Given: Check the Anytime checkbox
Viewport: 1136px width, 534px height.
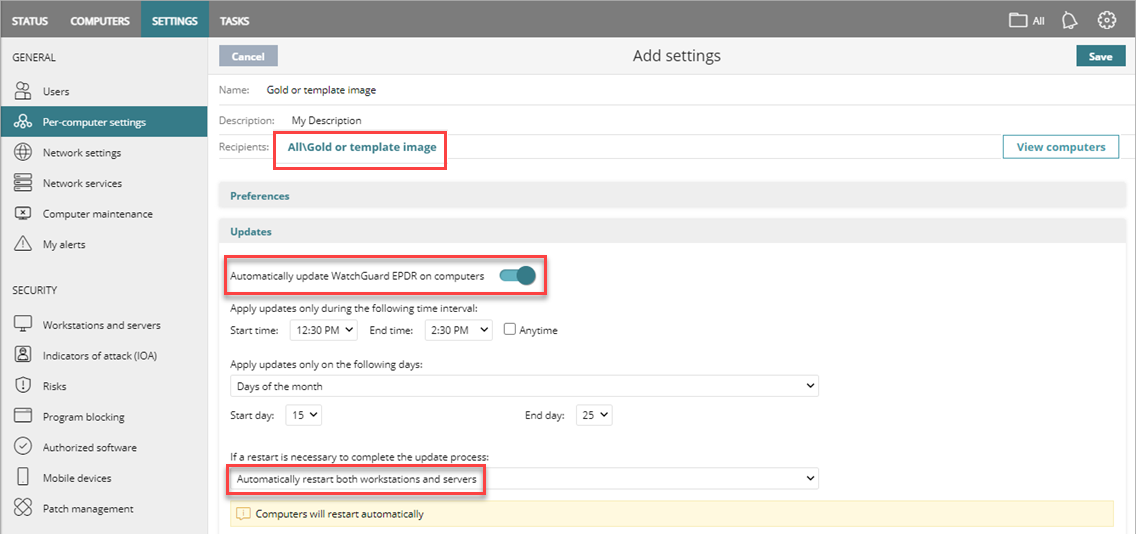Looking at the screenshot, I should tap(510, 330).
